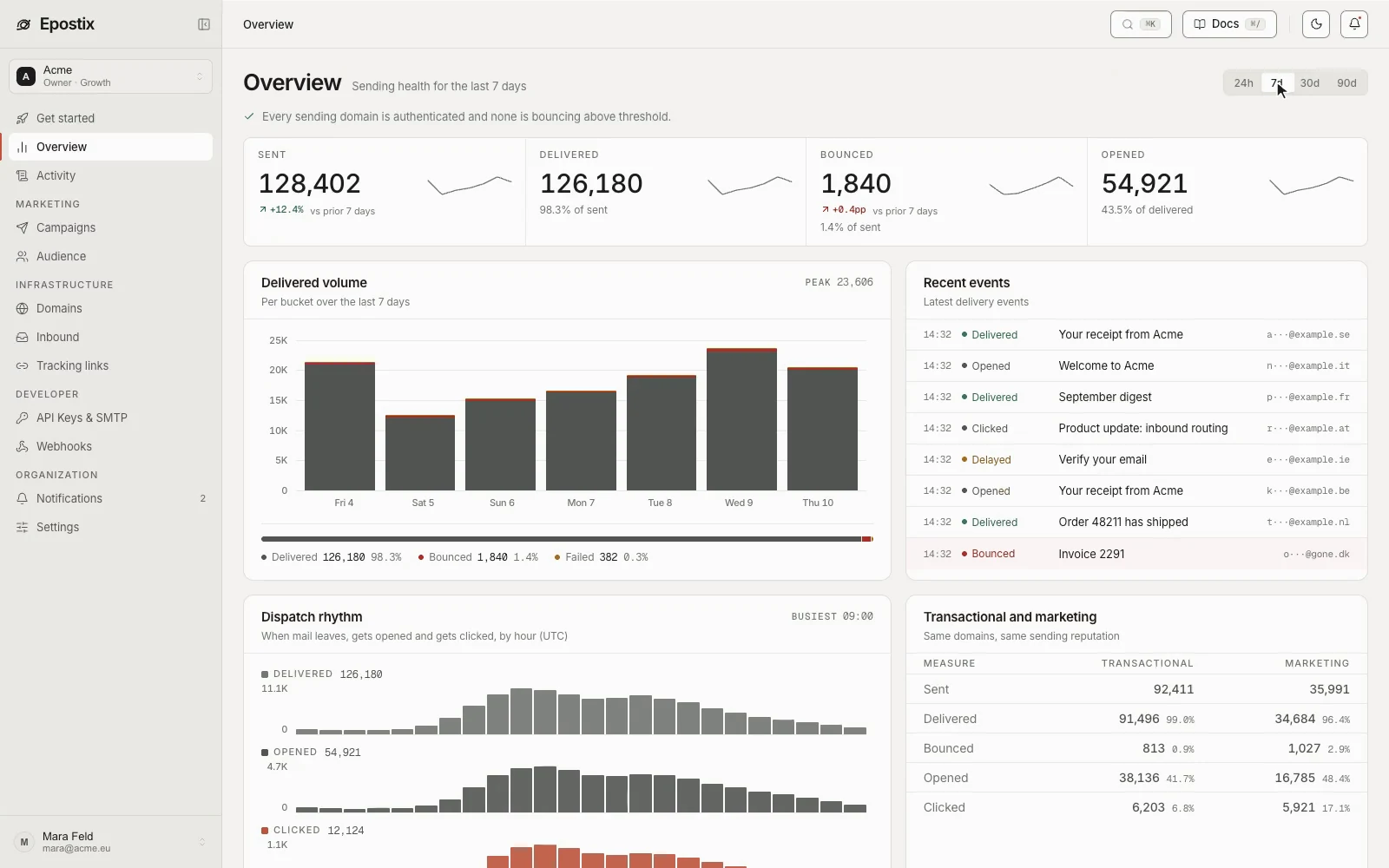Open the Welcome to Acme event row

[1136, 366]
